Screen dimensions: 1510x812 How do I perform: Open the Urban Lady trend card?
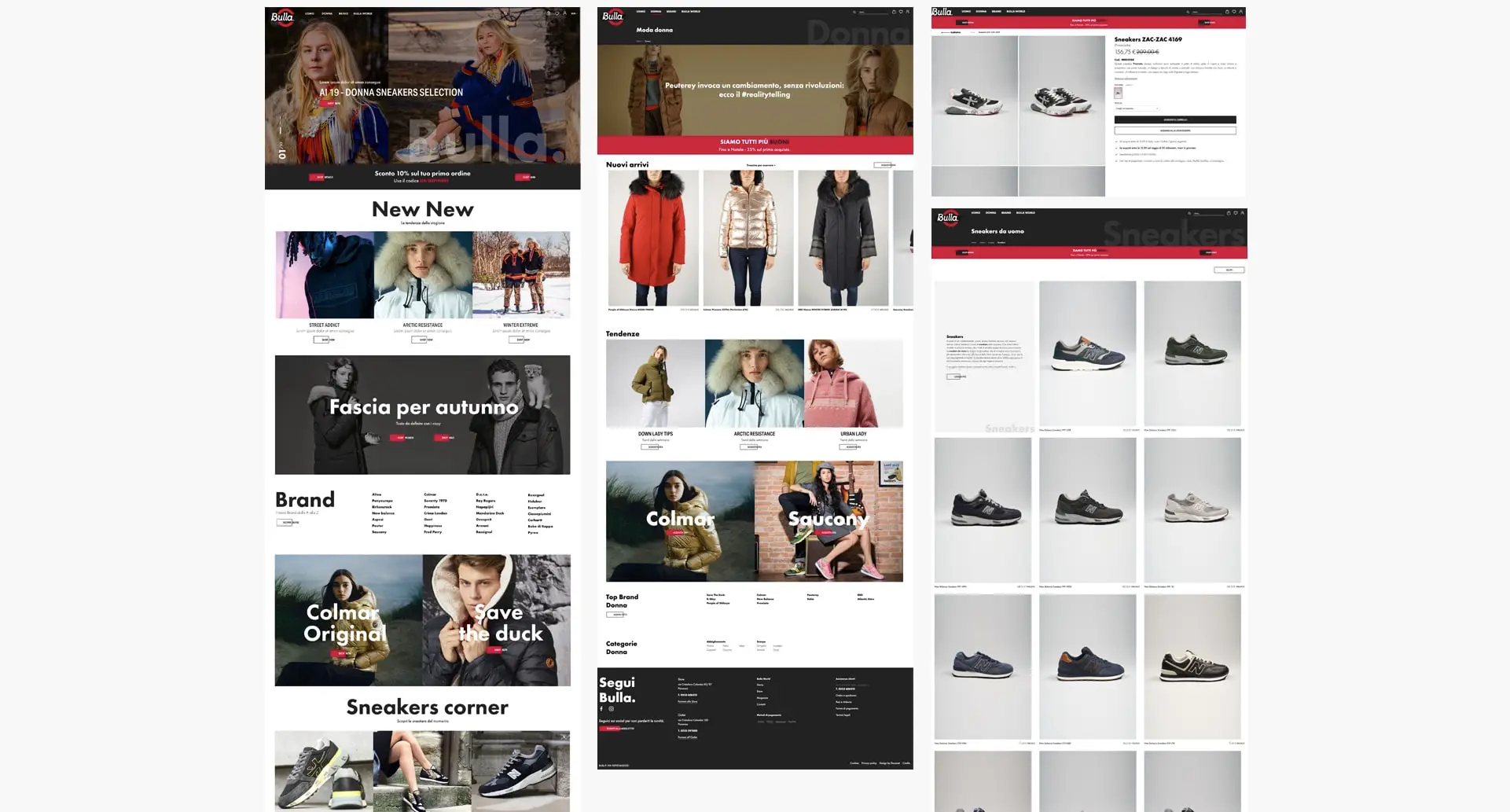pos(854,384)
